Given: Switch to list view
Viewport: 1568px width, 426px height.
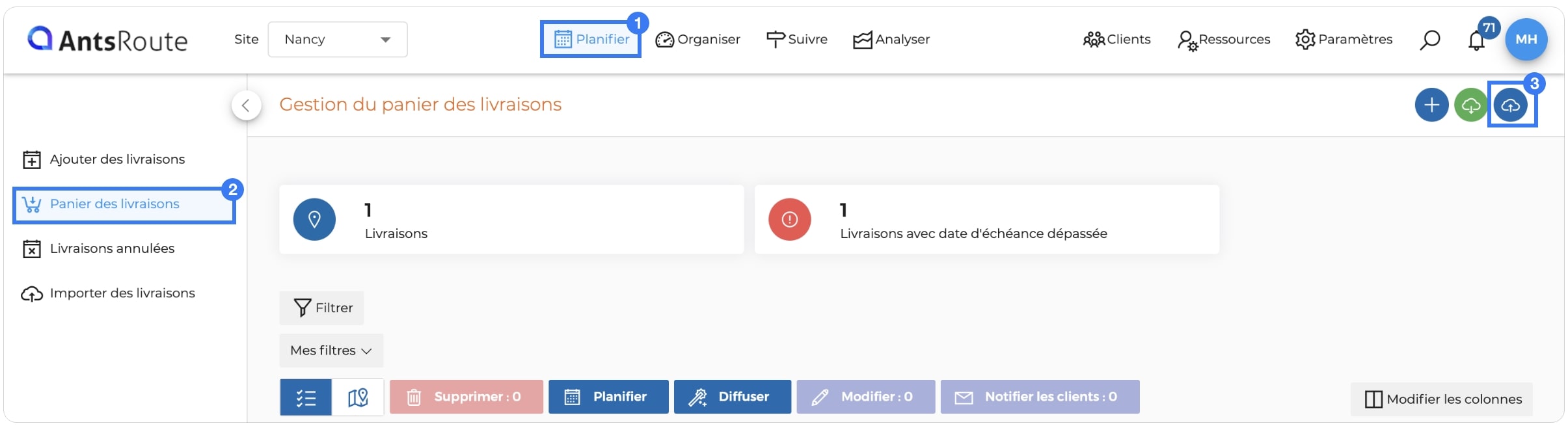Looking at the screenshot, I should point(306,397).
